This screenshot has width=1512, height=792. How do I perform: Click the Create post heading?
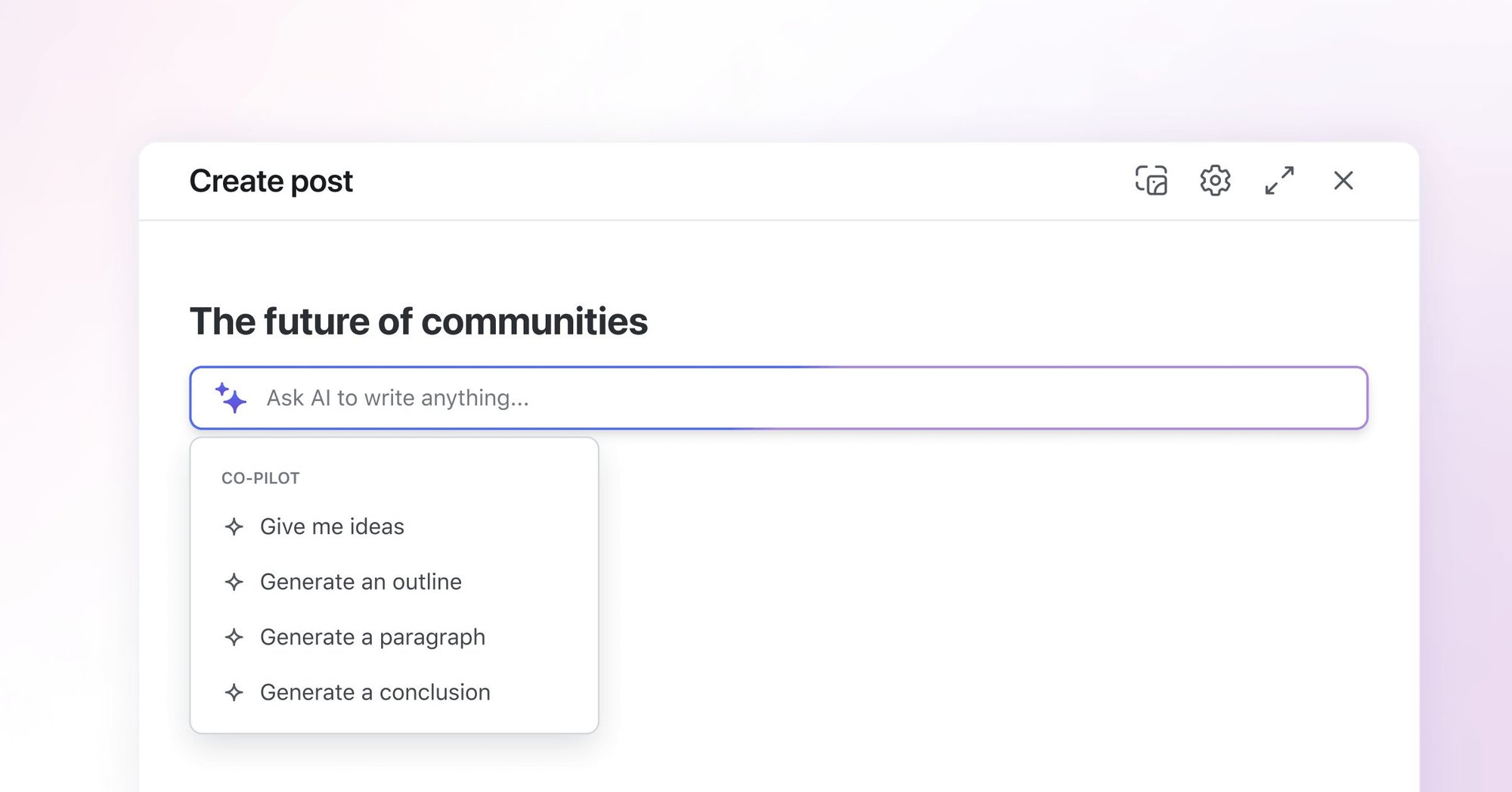pyautogui.click(x=270, y=181)
